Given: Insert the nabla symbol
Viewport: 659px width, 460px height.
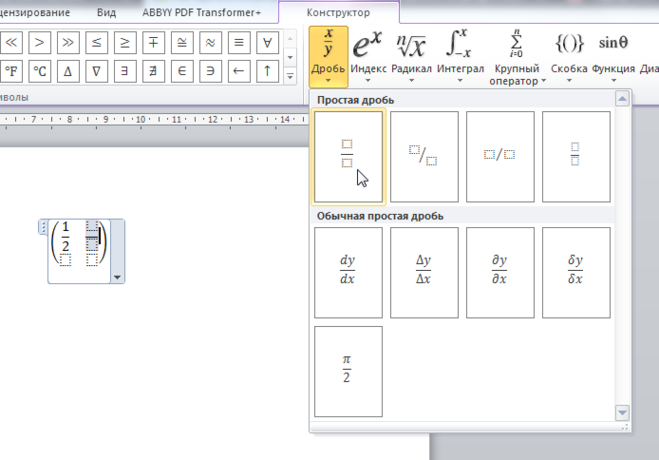Looking at the screenshot, I should point(97,71).
